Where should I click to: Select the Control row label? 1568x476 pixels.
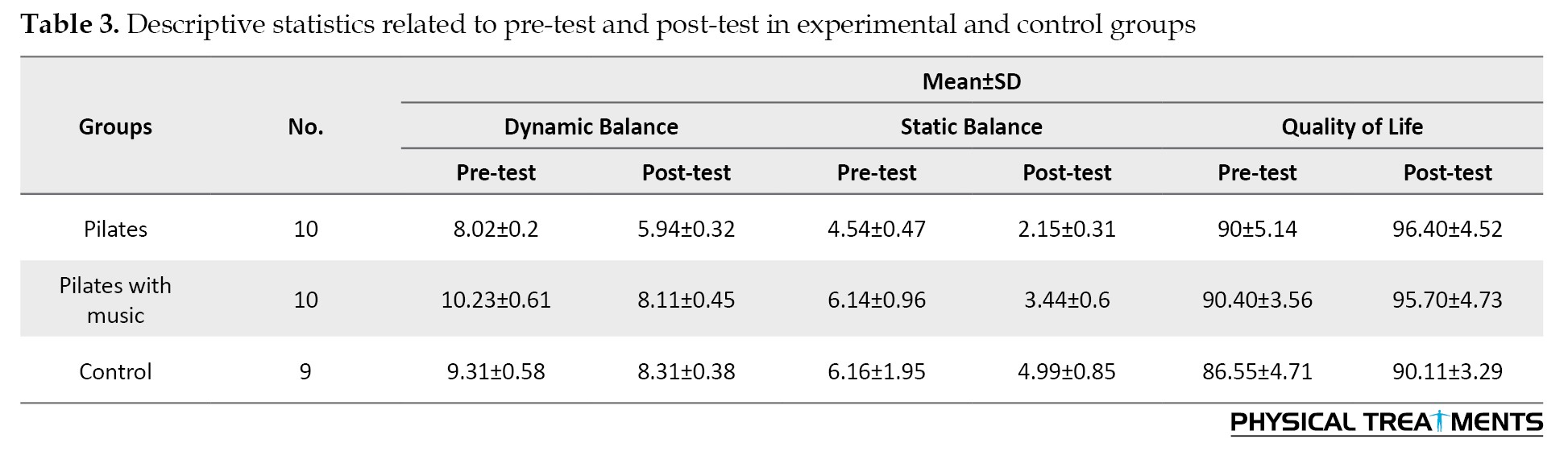coord(115,371)
